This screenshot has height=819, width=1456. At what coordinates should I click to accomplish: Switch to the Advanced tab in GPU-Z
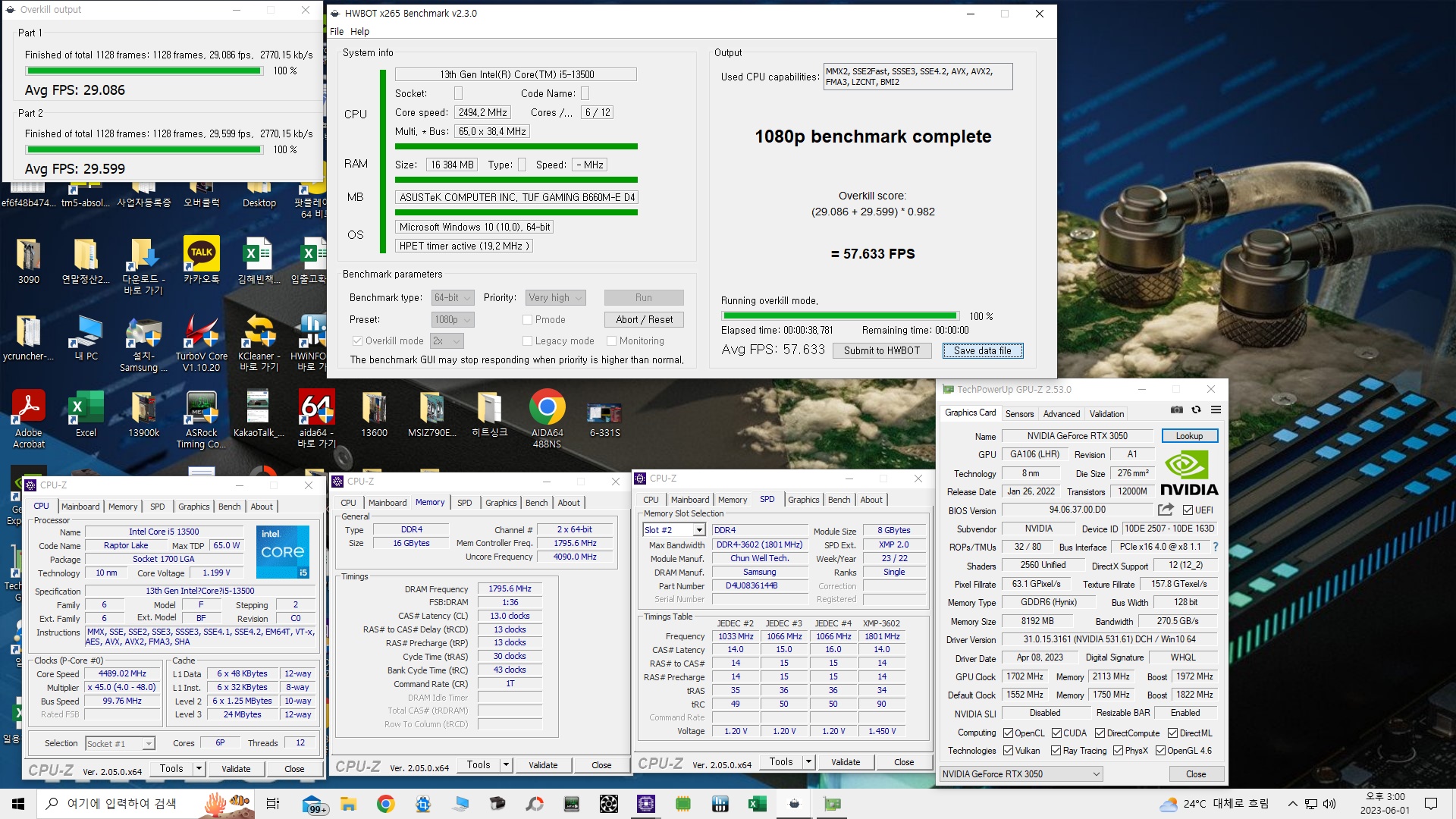point(1061,414)
